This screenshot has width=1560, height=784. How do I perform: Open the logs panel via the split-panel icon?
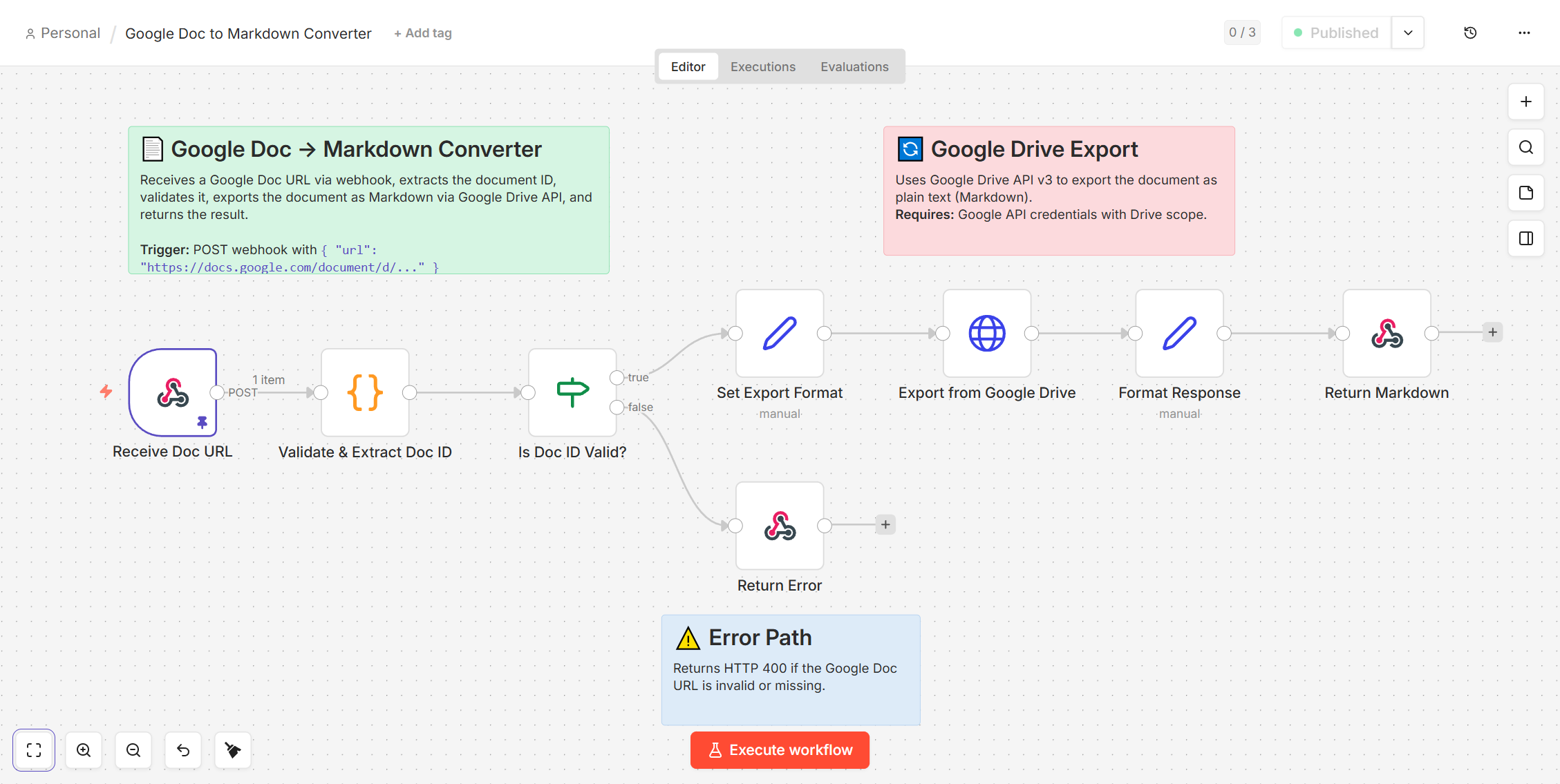point(1526,238)
